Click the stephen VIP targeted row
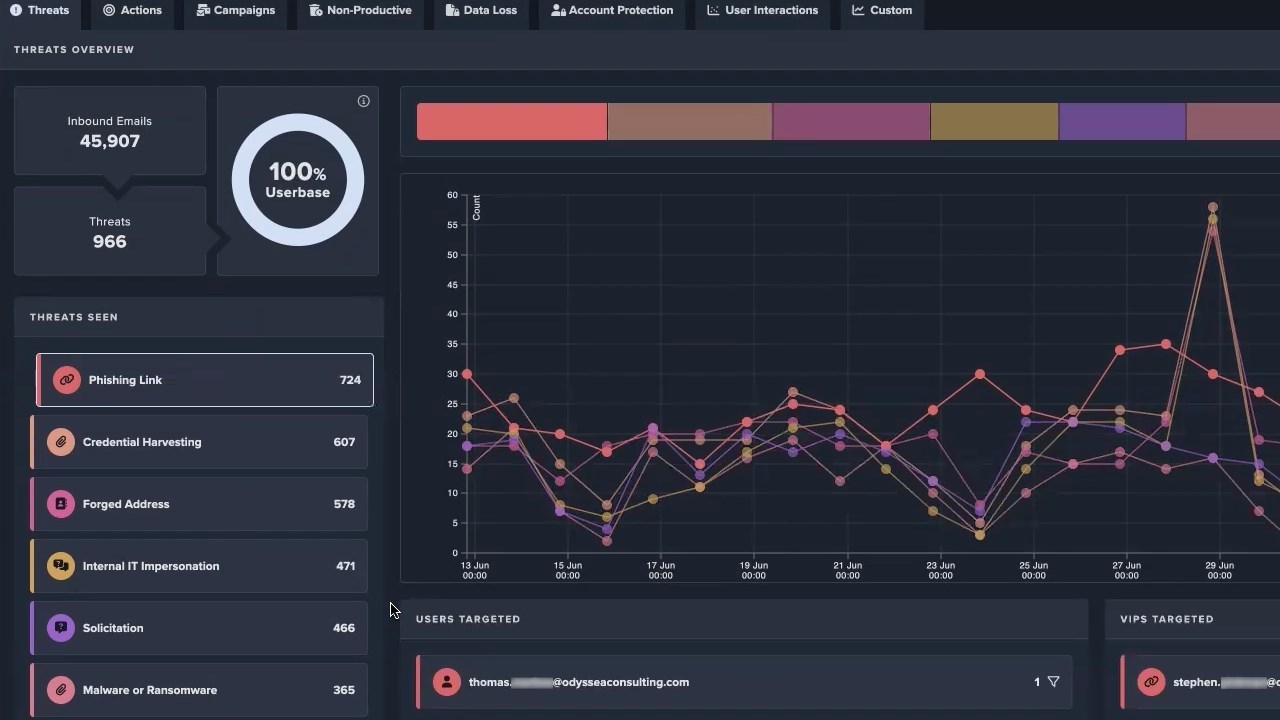The height and width of the screenshot is (720, 1280). pyautogui.click(x=1200, y=682)
